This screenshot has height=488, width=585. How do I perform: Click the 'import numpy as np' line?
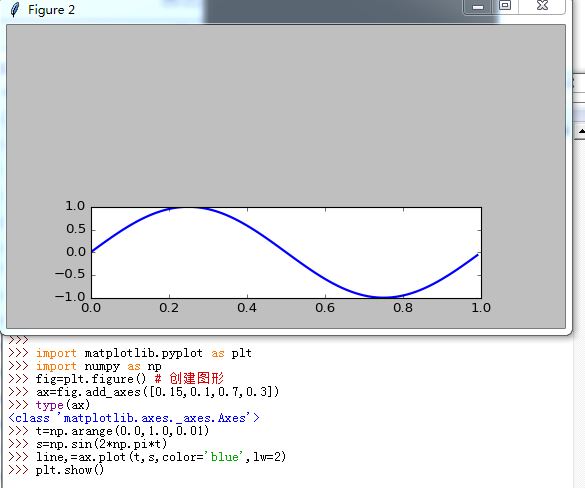[x=98, y=366]
